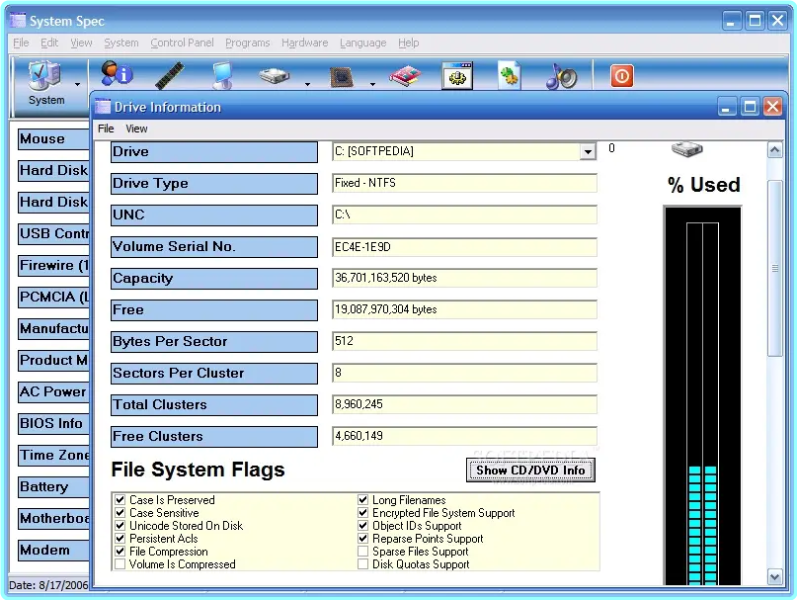Toggle the Sparse Files Support checkbox
The width and height of the screenshot is (797, 600).
coord(363,551)
